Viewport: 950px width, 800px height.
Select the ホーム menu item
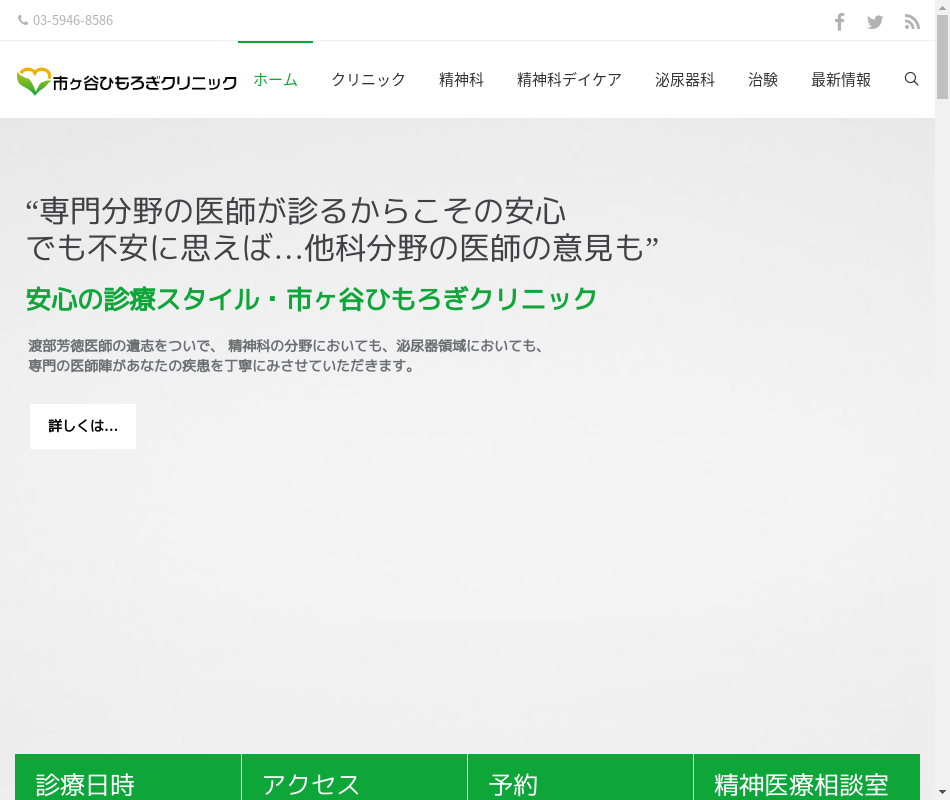(x=275, y=80)
